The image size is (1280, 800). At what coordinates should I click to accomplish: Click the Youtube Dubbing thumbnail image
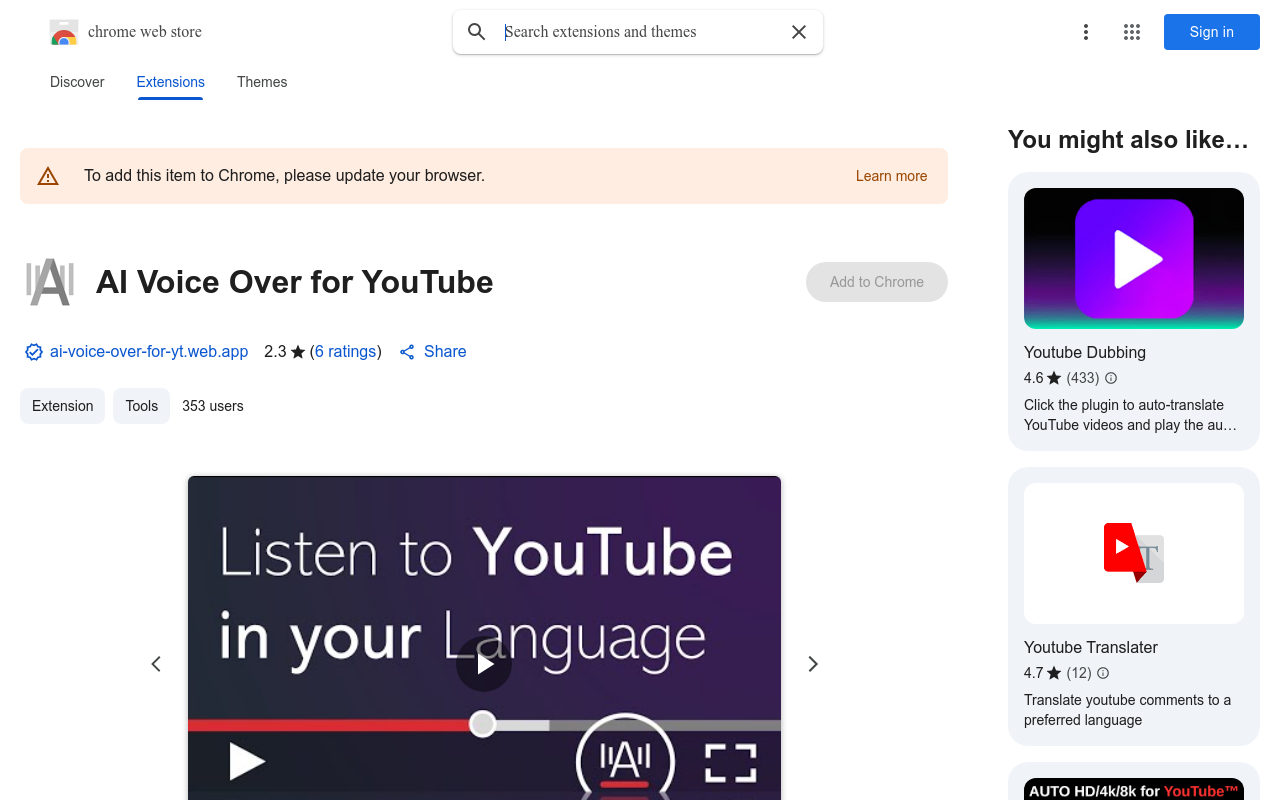point(1134,258)
